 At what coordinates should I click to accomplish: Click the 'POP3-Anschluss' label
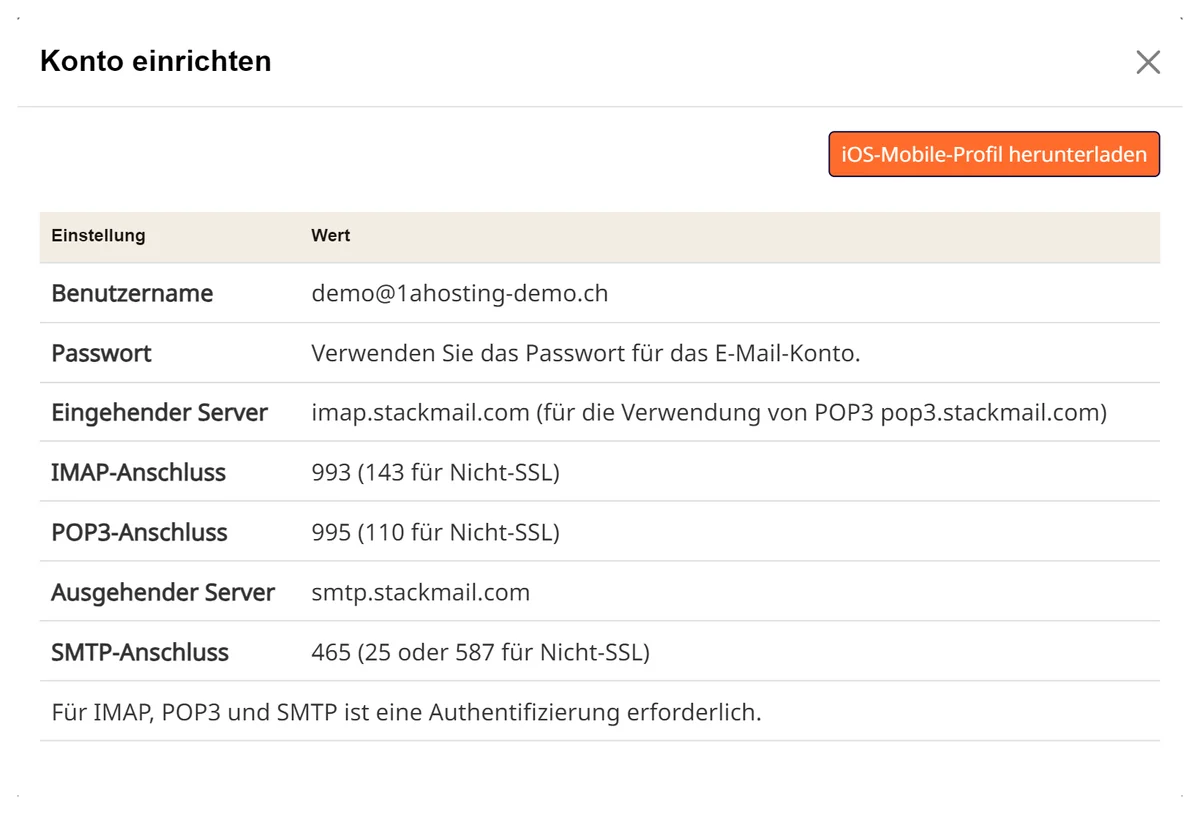[x=139, y=532]
